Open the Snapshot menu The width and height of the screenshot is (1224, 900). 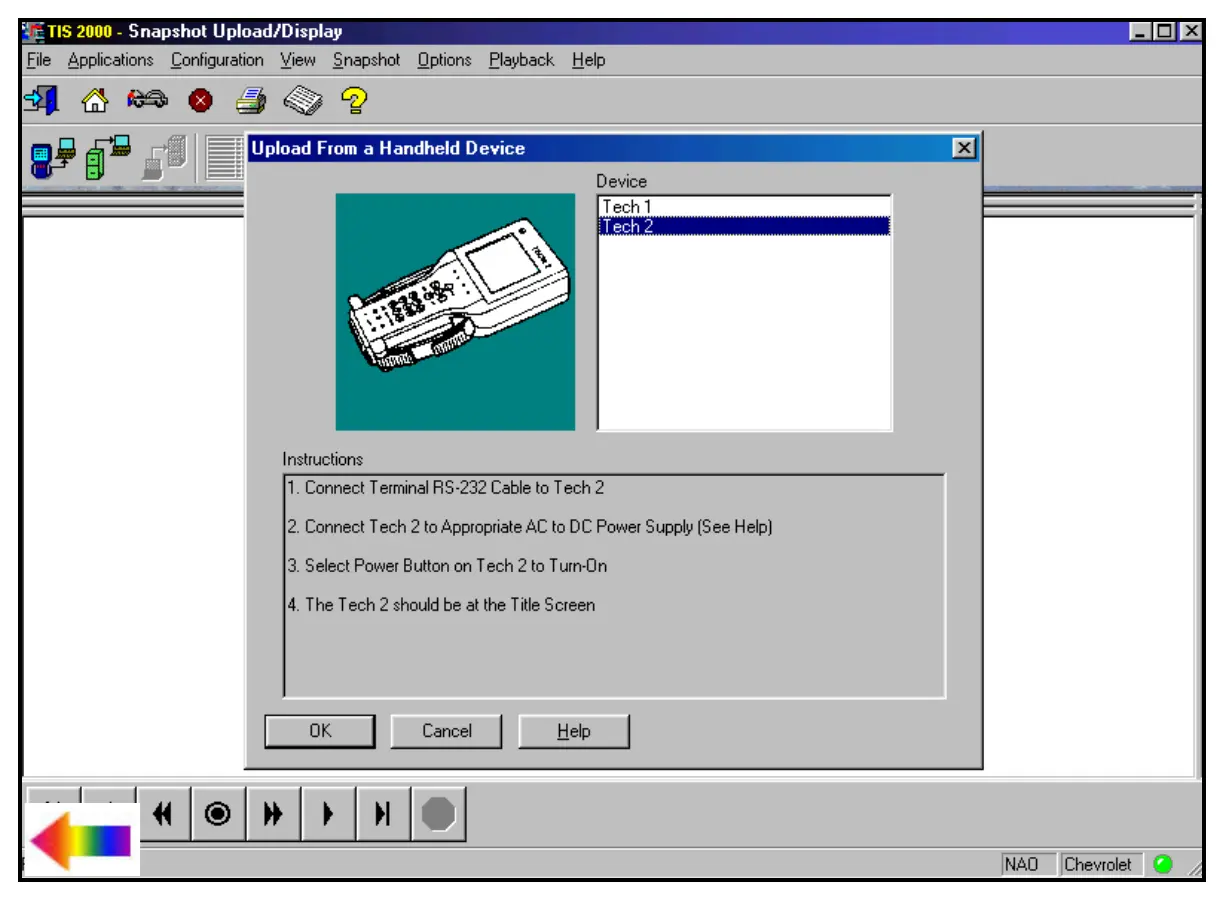[366, 60]
